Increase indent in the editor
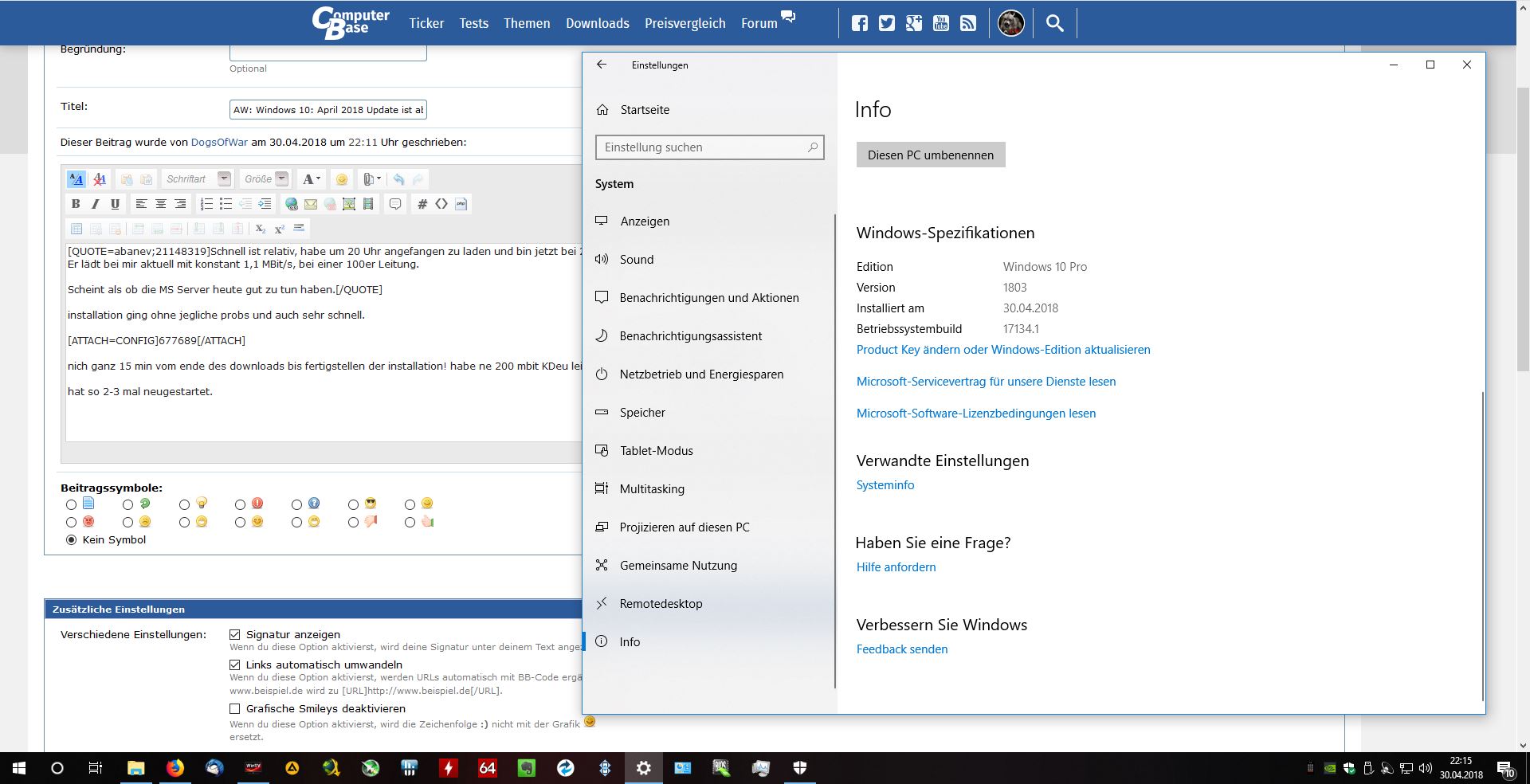Screen dimensions: 1530x784 pyautogui.click(x=265, y=204)
